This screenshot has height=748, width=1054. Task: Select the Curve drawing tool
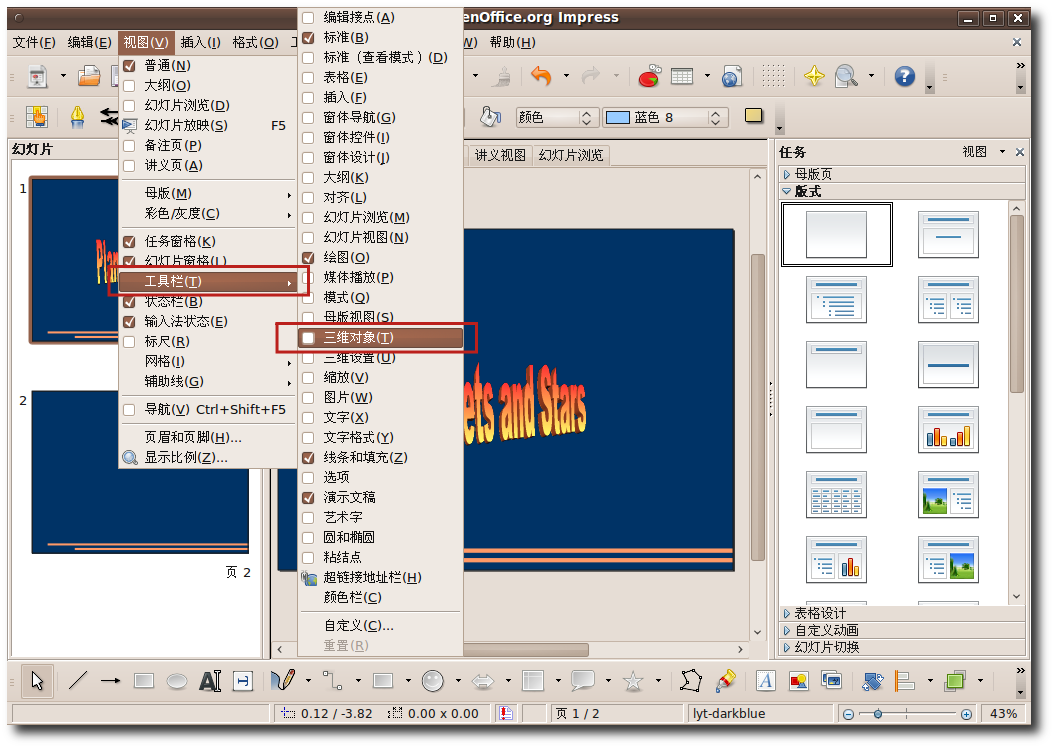(x=283, y=681)
